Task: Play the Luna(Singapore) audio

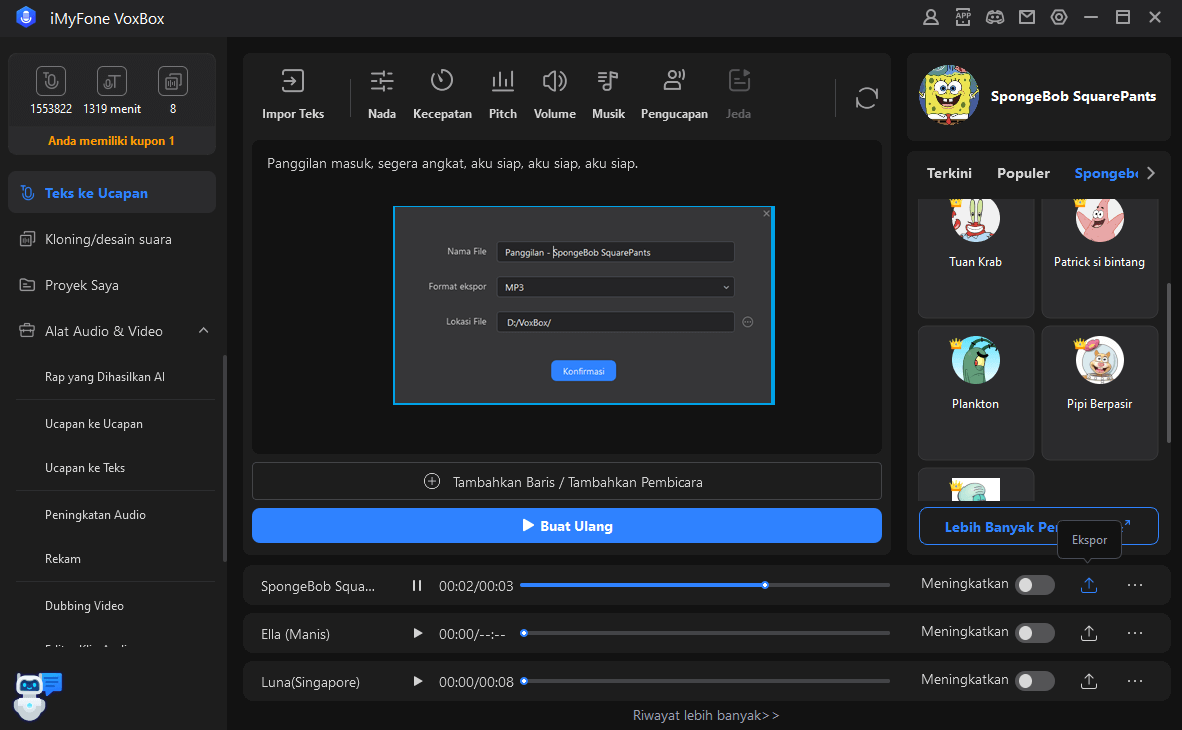Action: pyautogui.click(x=417, y=682)
